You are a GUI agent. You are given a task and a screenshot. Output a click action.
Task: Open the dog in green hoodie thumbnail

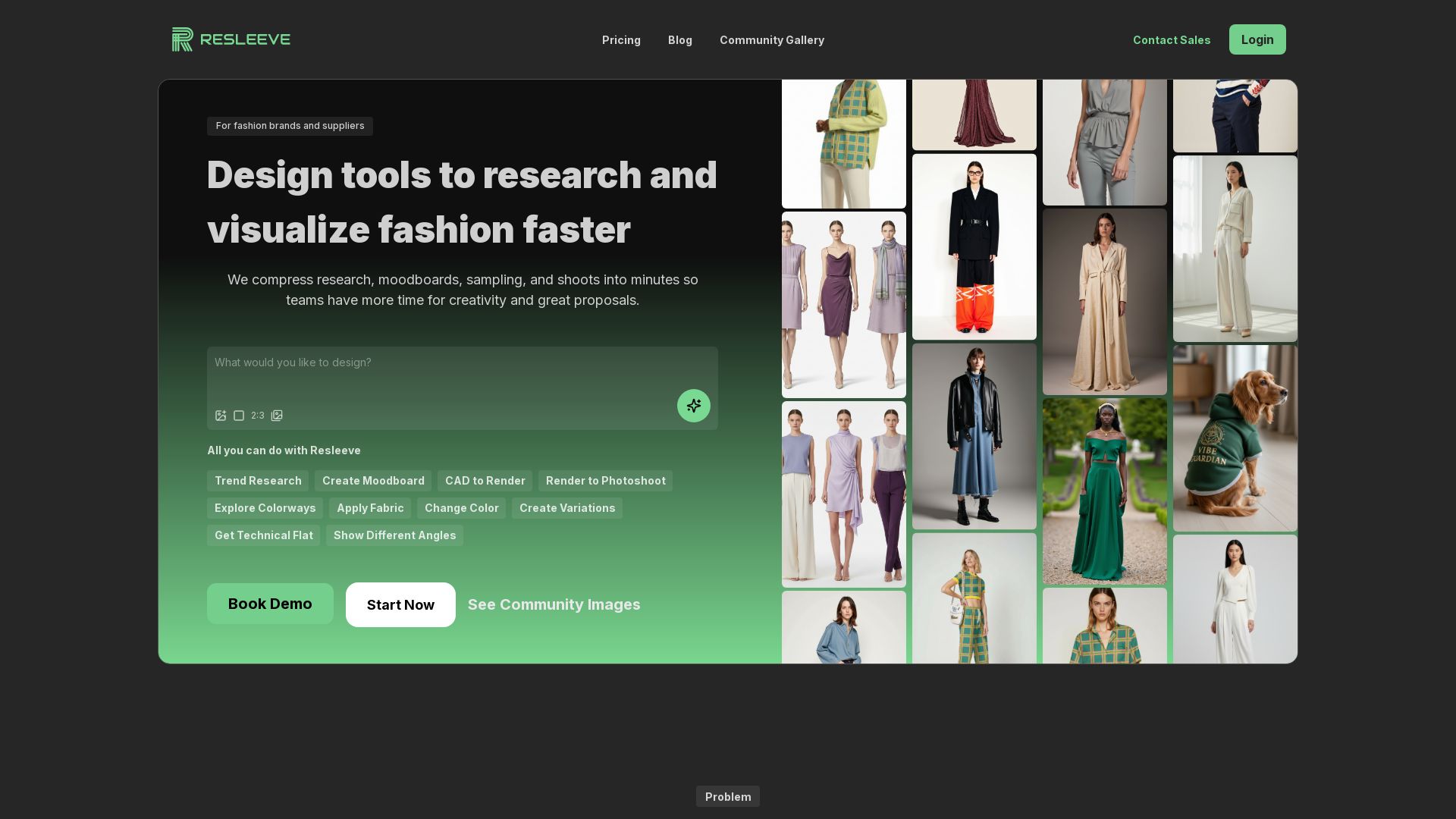[1235, 438]
